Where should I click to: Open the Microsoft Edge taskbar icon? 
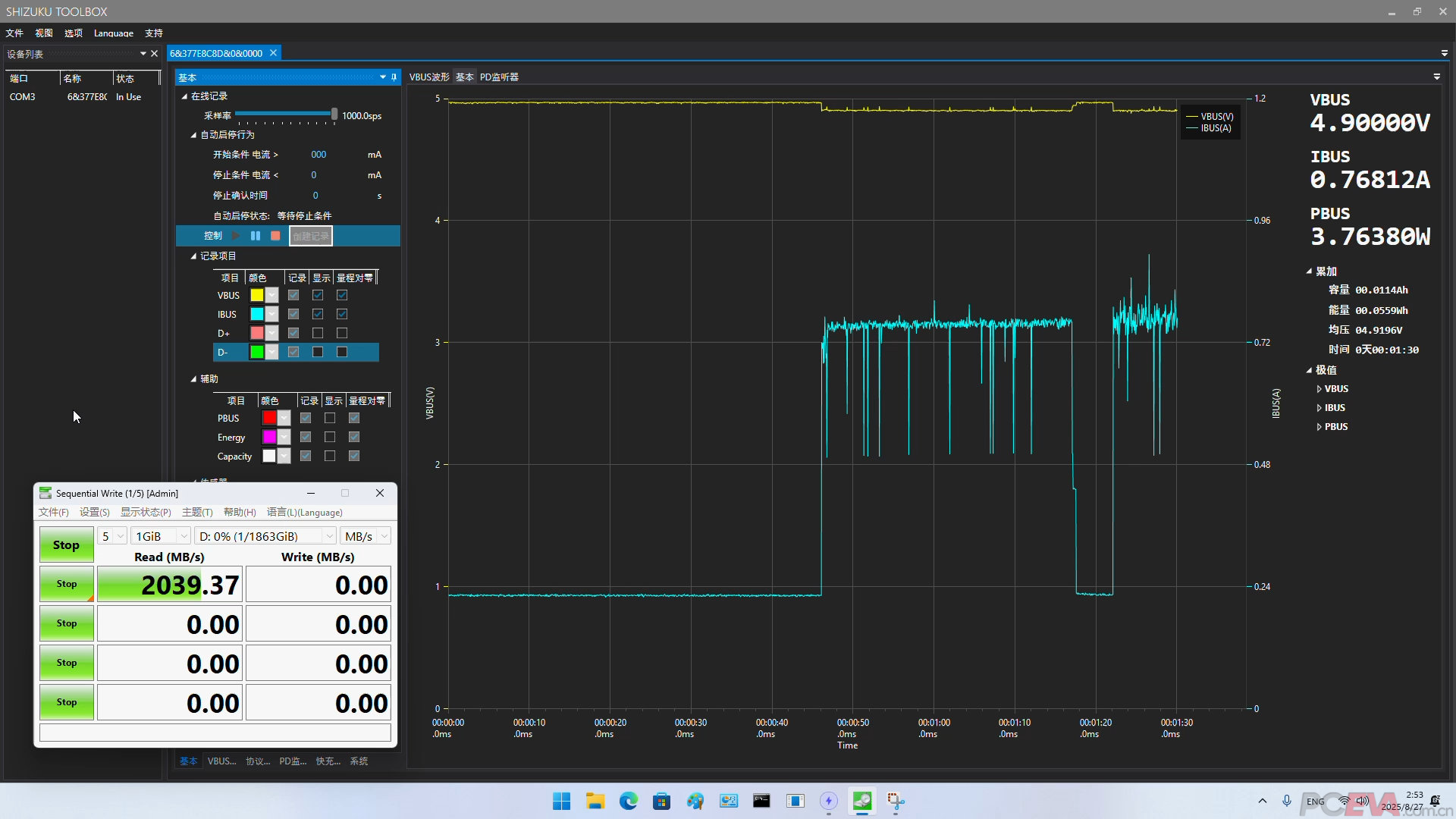(628, 801)
